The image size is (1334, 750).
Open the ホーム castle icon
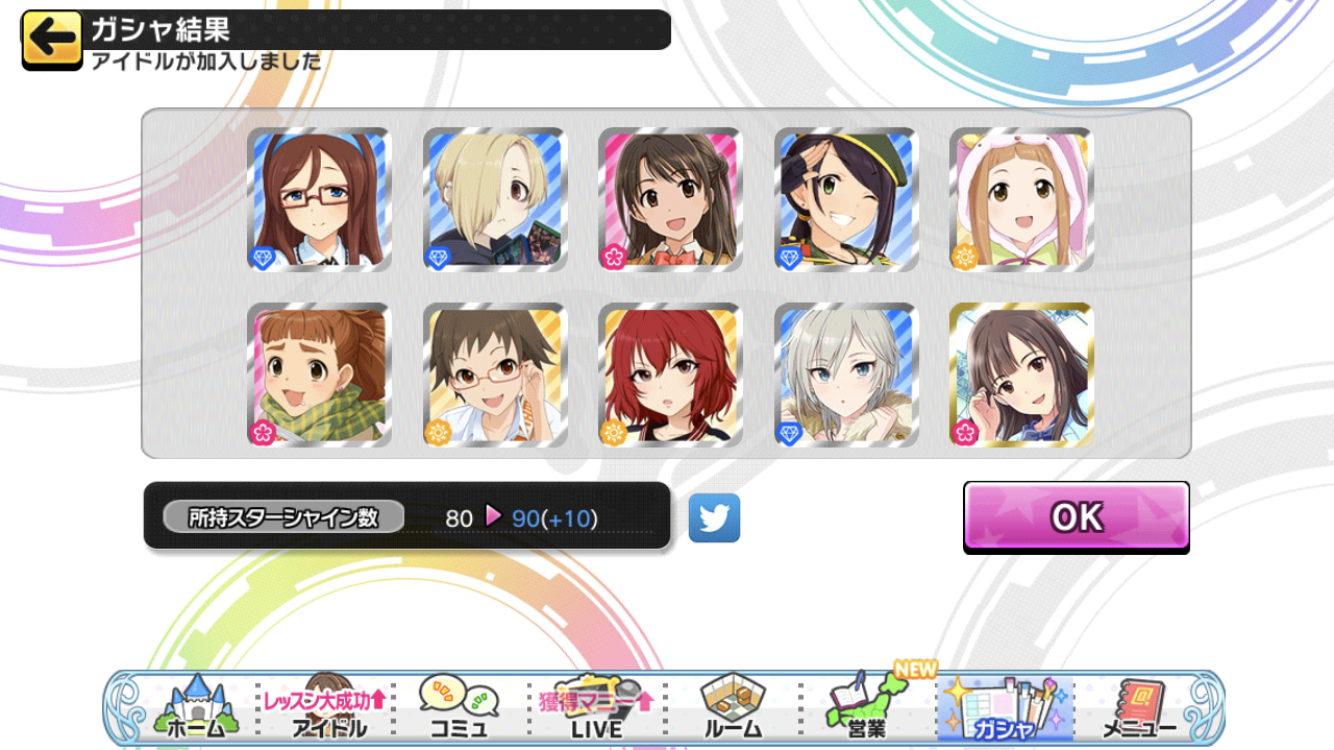197,708
